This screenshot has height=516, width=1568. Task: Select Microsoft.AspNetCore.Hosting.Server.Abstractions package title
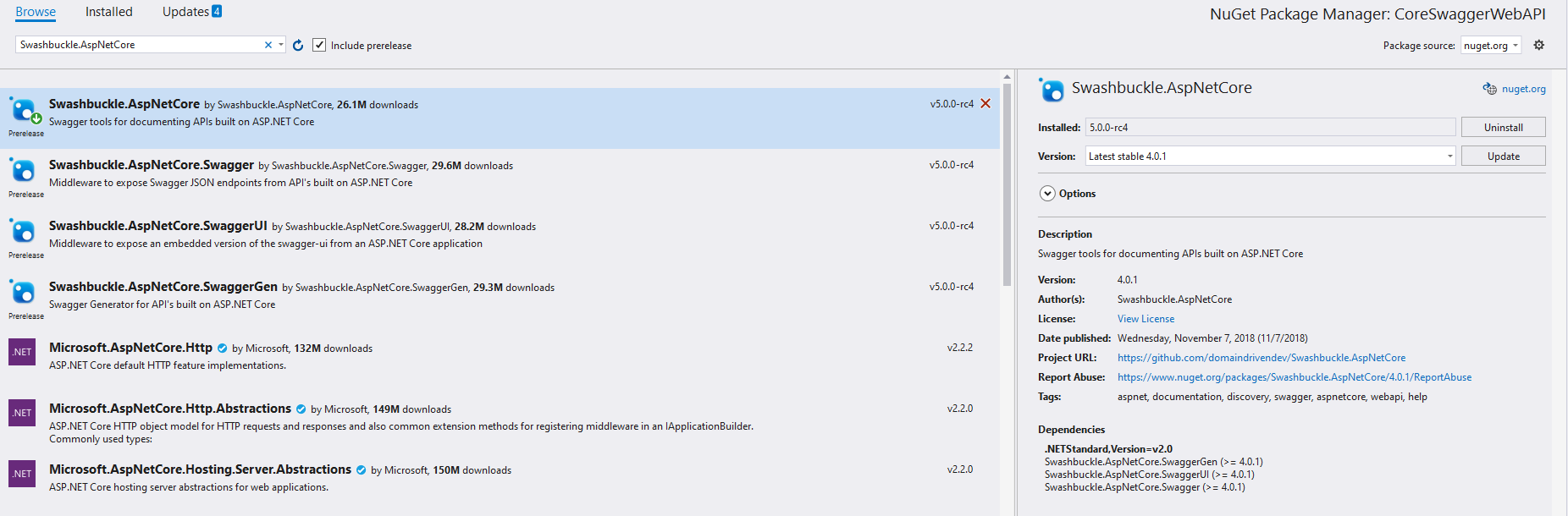pyautogui.click(x=200, y=469)
